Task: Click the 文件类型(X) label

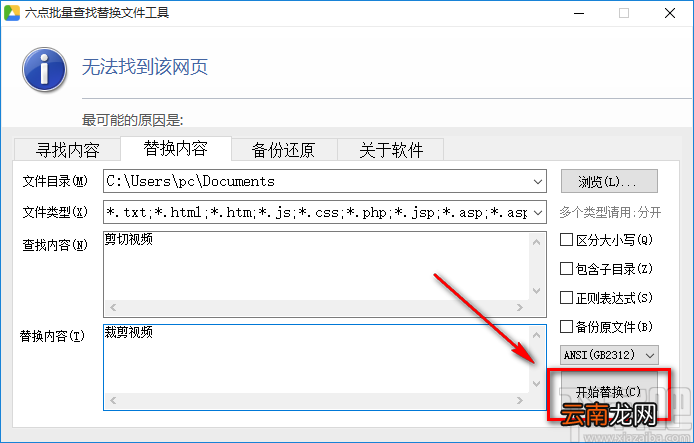Action: click(x=55, y=212)
